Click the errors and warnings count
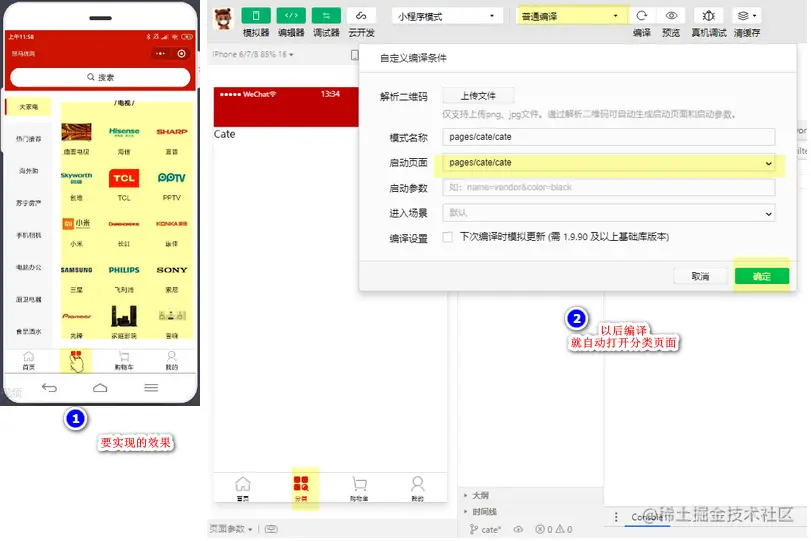This screenshot has height=541, width=811. [x=553, y=530]
